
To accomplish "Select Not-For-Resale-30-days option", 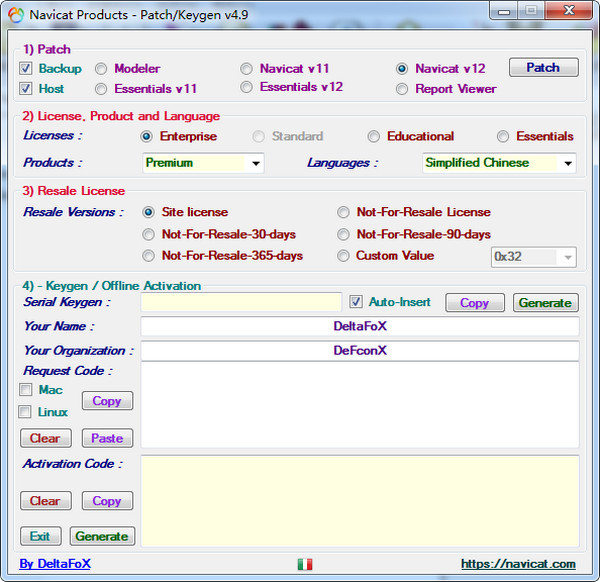I will [x=148, y=234].
